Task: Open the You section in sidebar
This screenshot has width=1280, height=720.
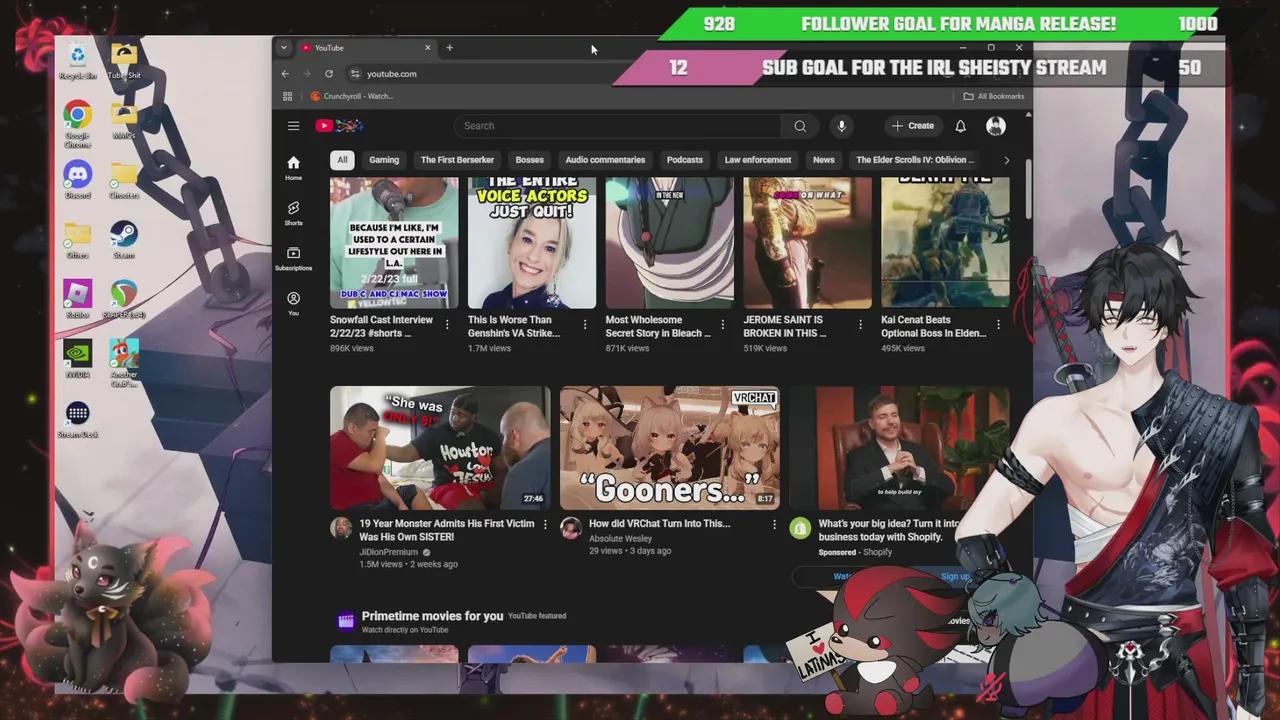Action: (x=293, y=304)
